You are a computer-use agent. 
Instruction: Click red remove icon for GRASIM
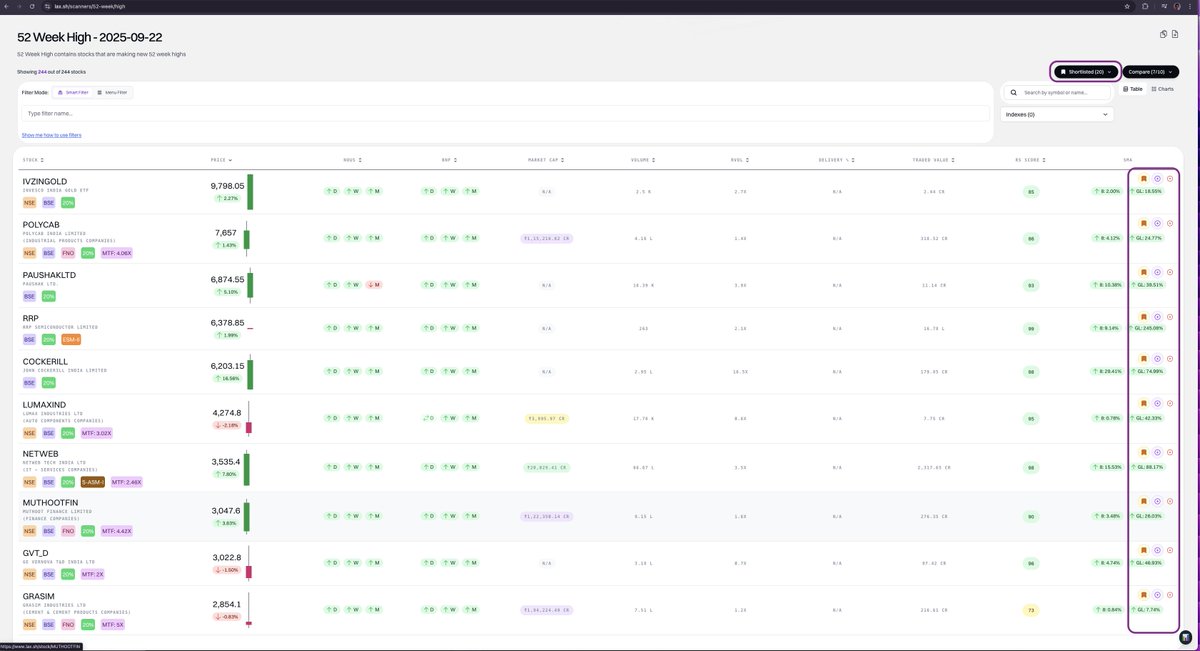point(1170,595)
